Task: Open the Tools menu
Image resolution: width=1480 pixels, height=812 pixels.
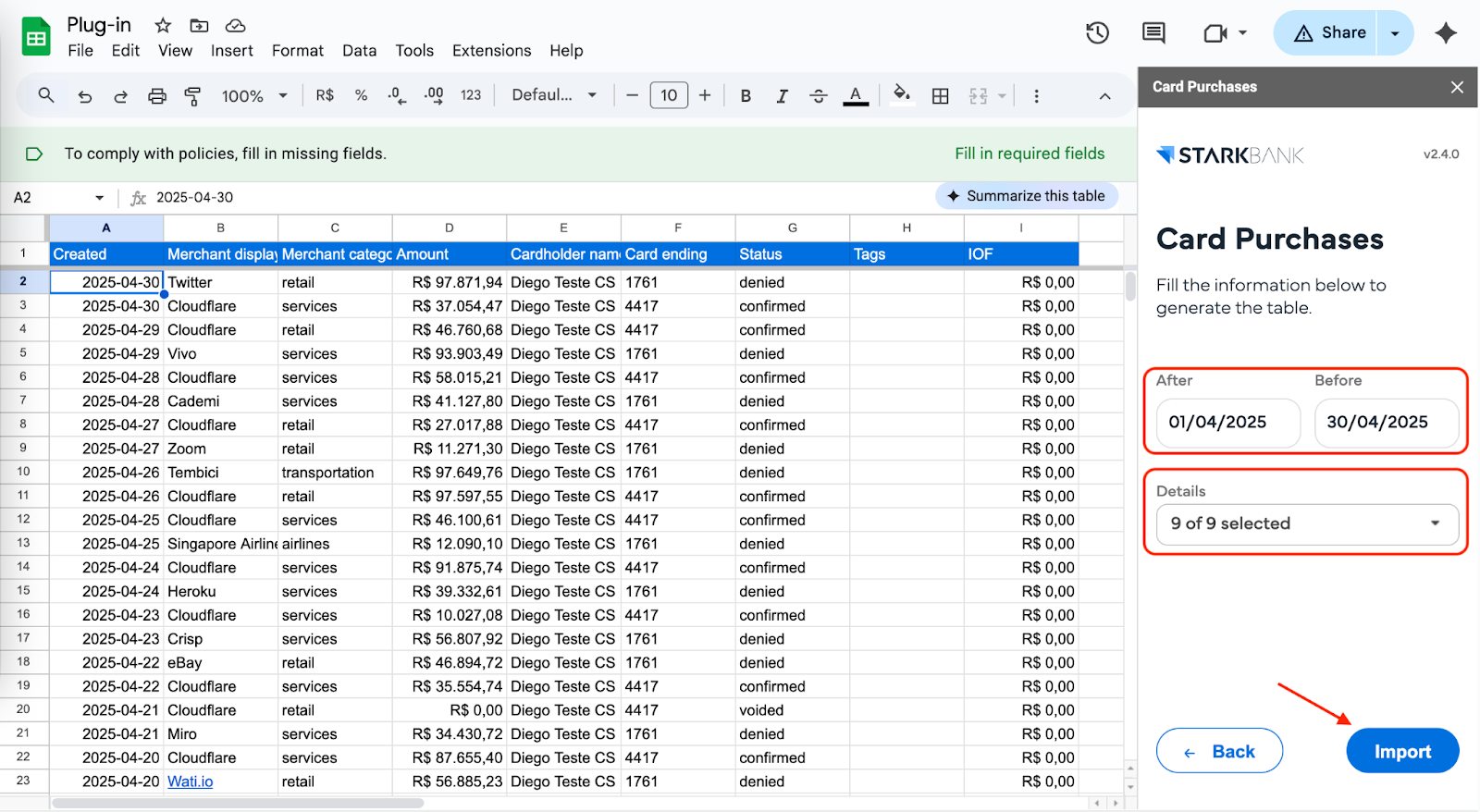Action: pos(414,51)
